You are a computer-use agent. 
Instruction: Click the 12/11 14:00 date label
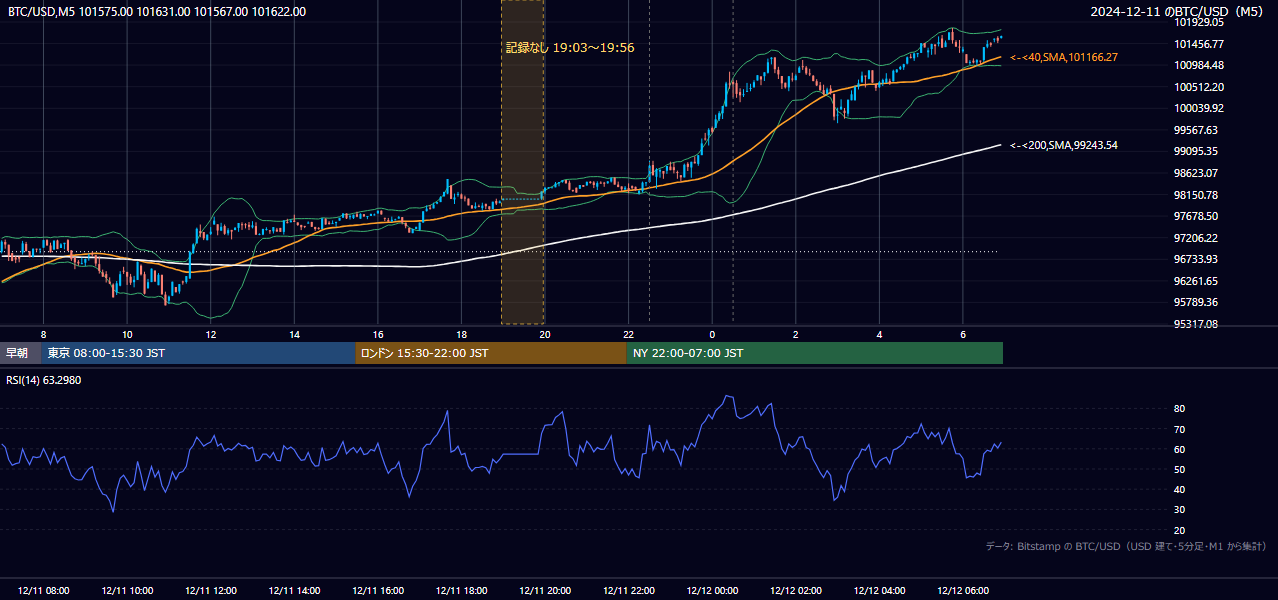[294, 591]
